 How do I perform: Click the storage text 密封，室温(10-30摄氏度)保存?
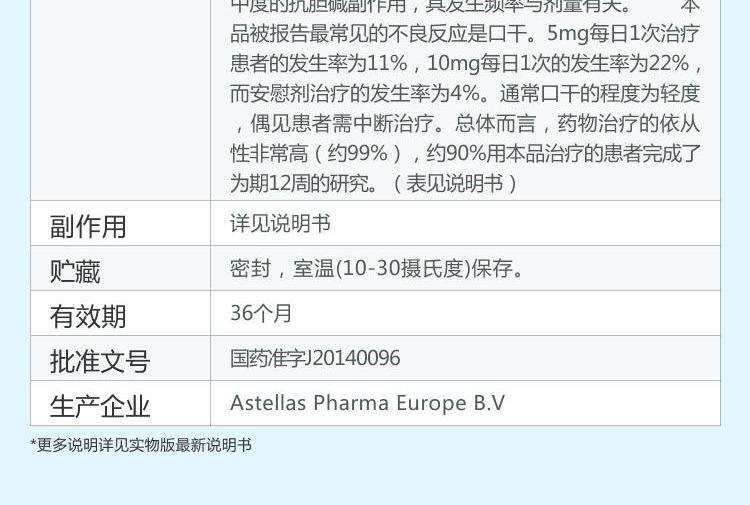tap(378, 269)
